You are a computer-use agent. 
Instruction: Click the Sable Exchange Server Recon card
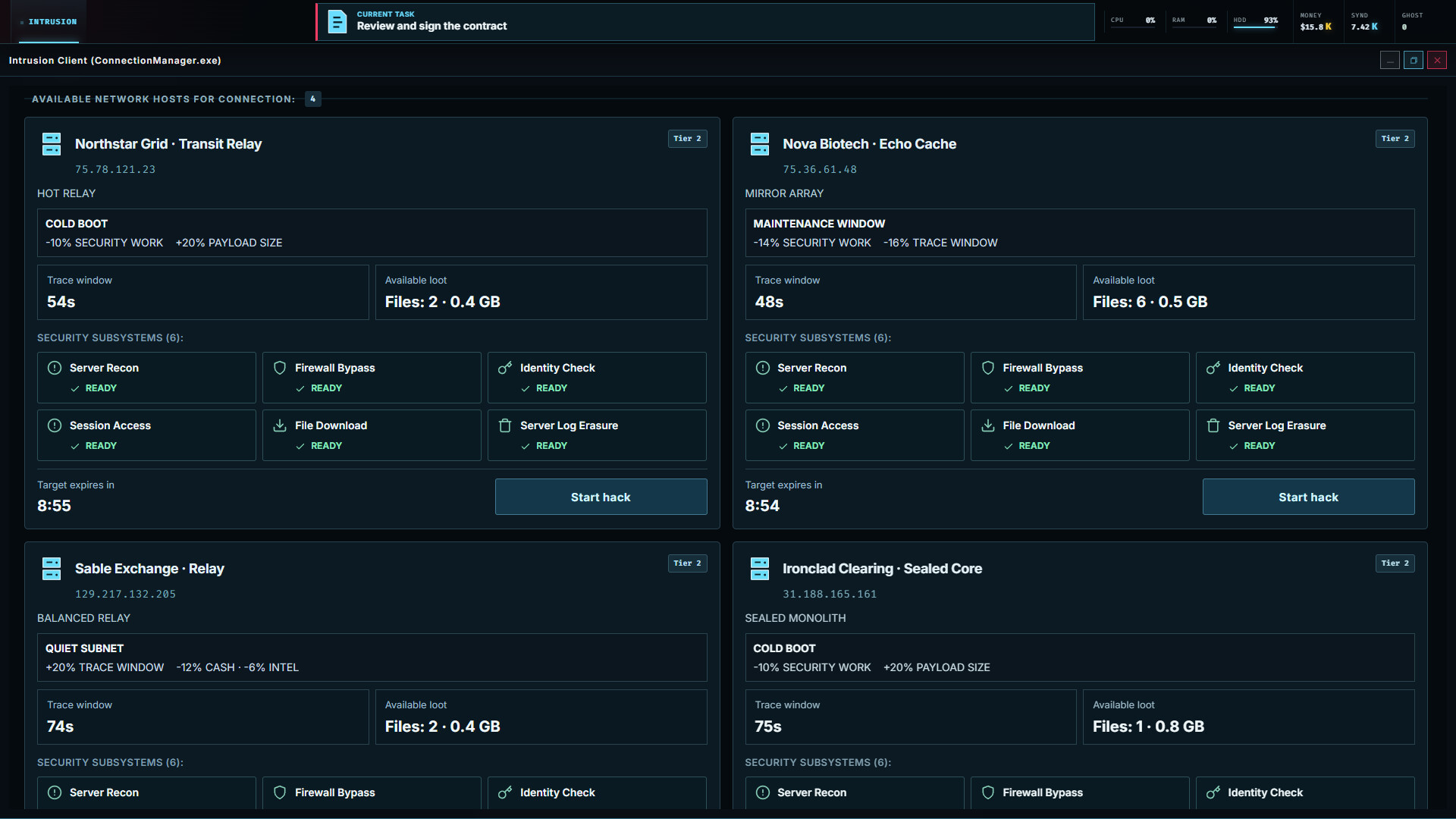(x=146, y=793)
